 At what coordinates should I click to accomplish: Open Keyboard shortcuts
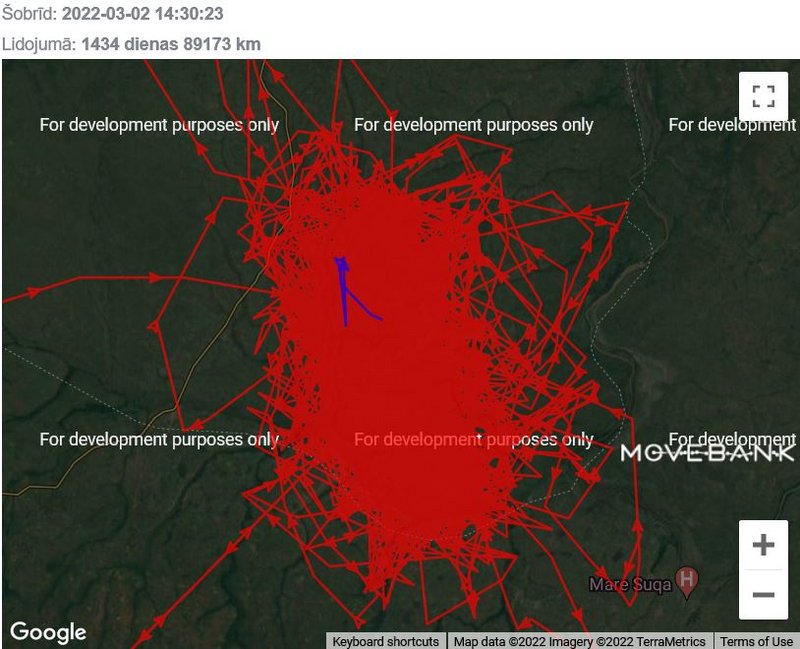pos(386,641)
